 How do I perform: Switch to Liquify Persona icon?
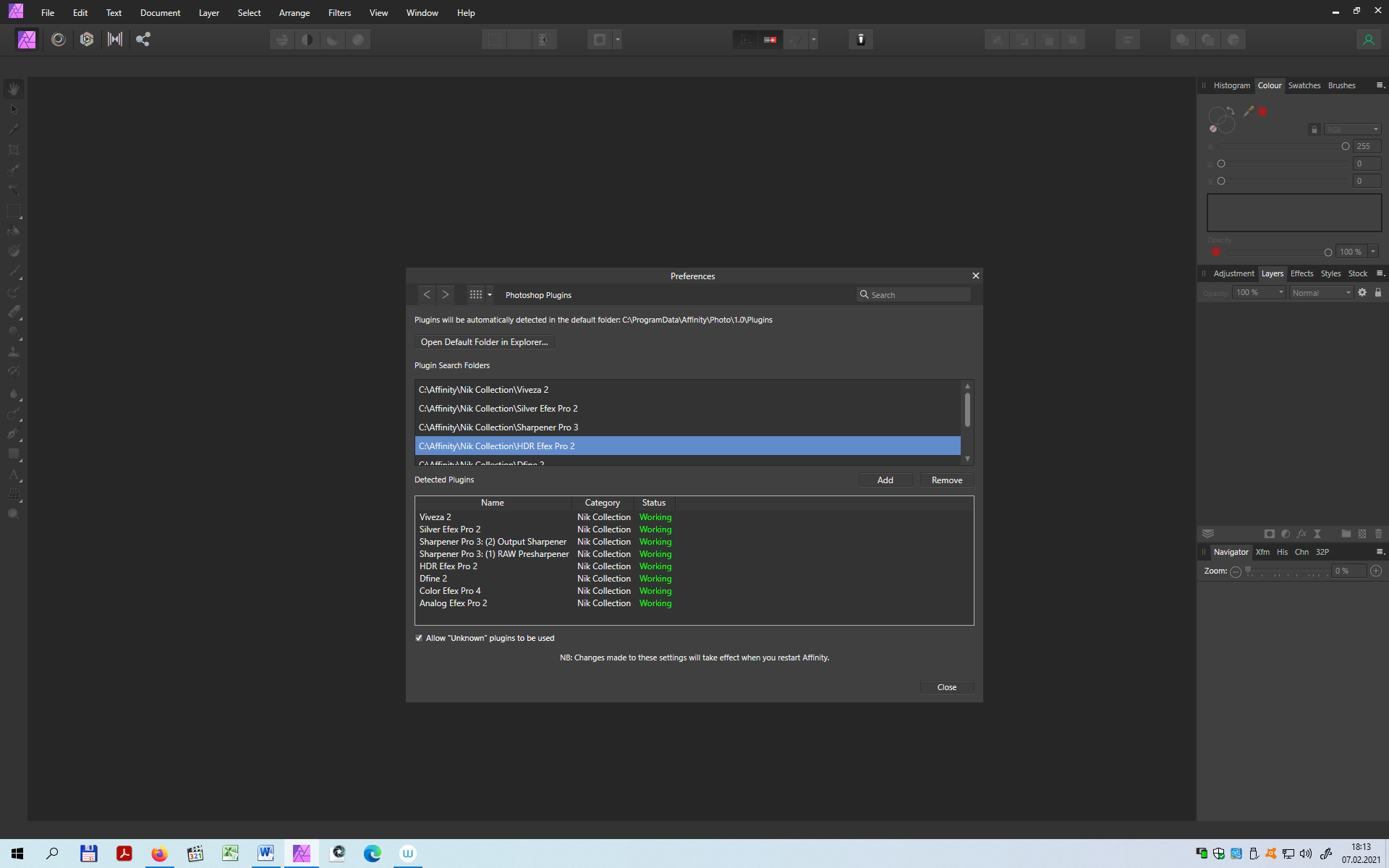59,40
